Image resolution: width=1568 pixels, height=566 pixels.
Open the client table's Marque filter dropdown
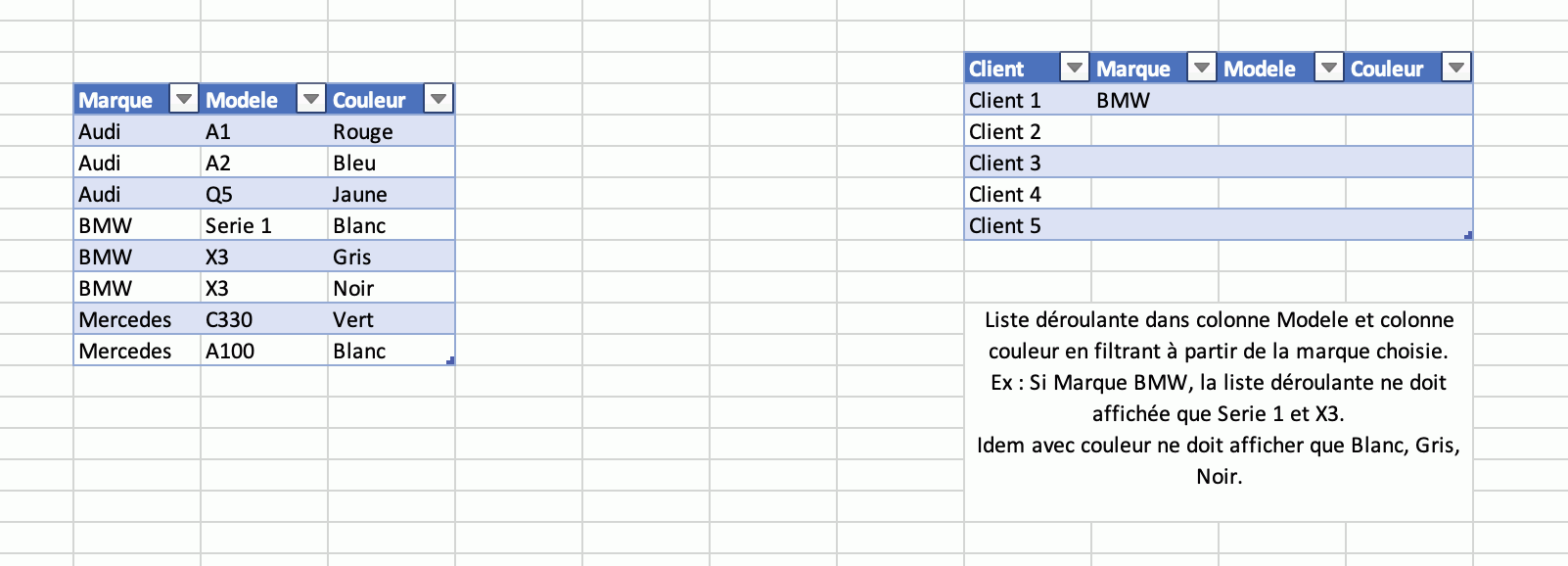point(1201,68)
